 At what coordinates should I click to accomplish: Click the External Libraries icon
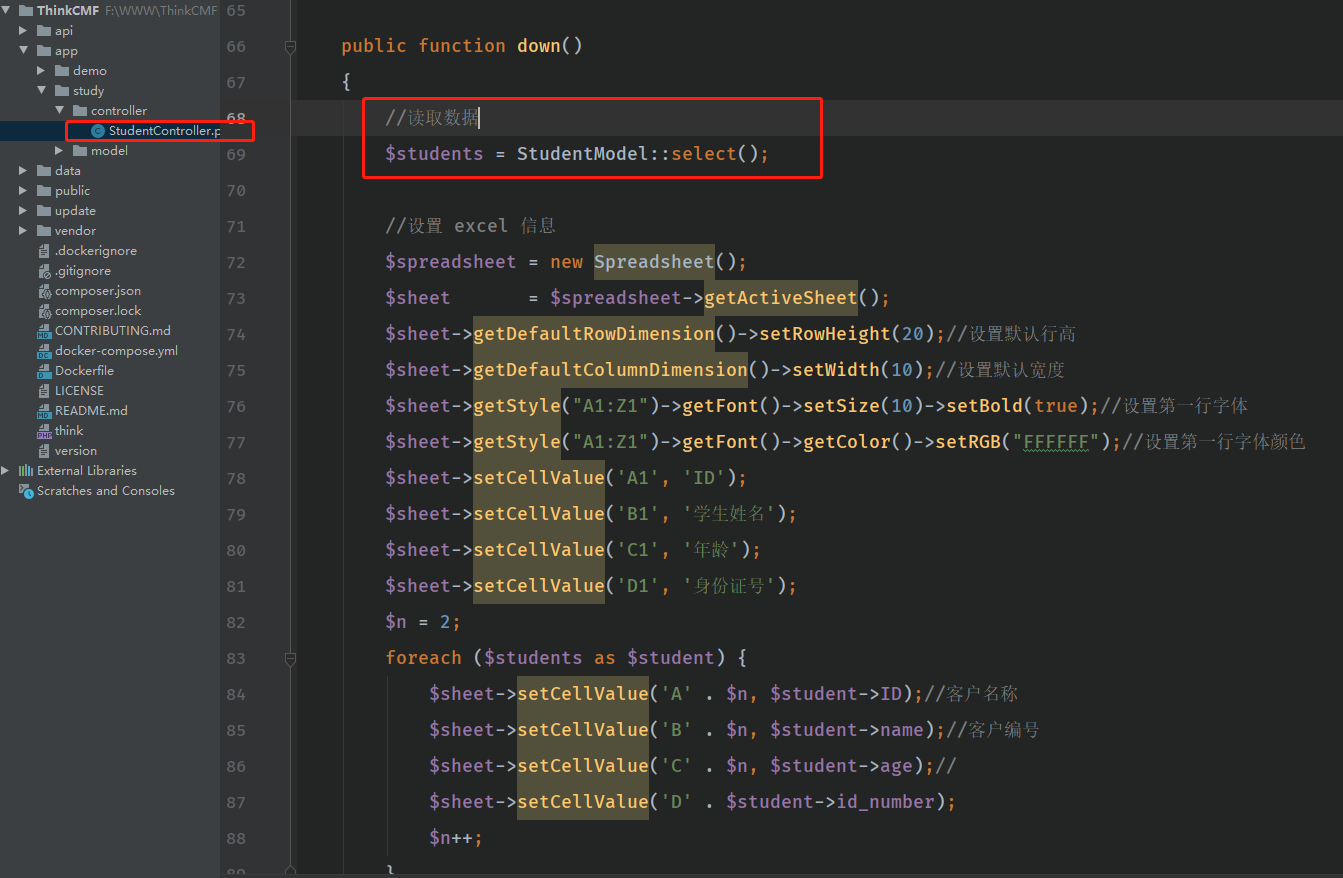coord(26,471)
